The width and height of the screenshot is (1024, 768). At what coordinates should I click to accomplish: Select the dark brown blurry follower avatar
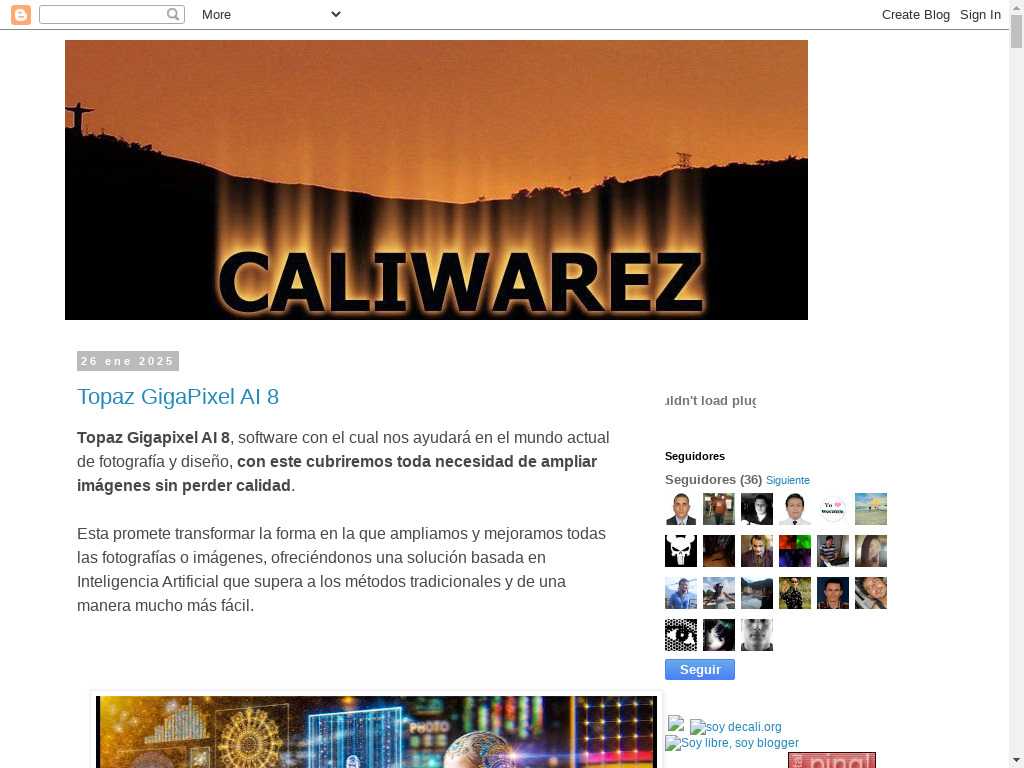(x=718, y=551)
